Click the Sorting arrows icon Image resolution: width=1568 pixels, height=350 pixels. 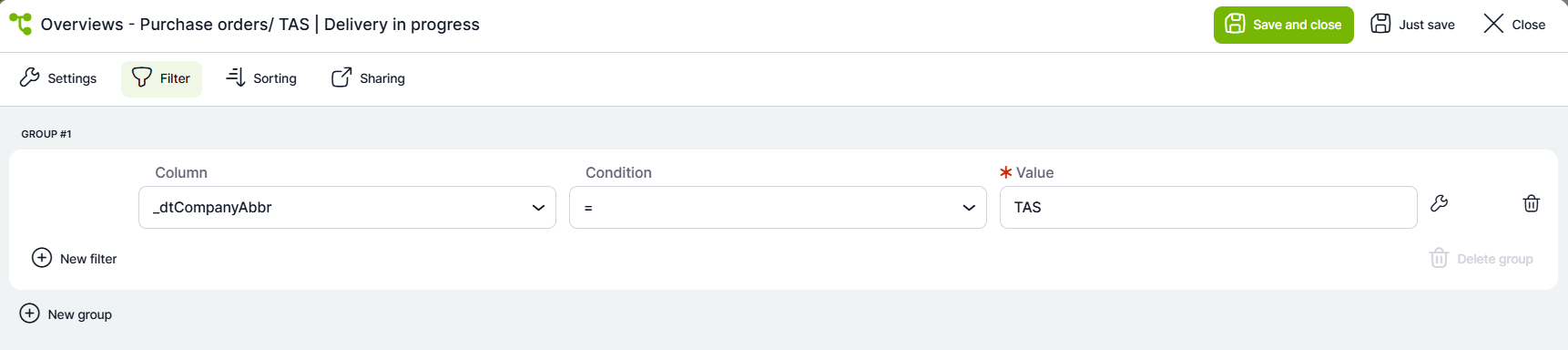point(236,77)
